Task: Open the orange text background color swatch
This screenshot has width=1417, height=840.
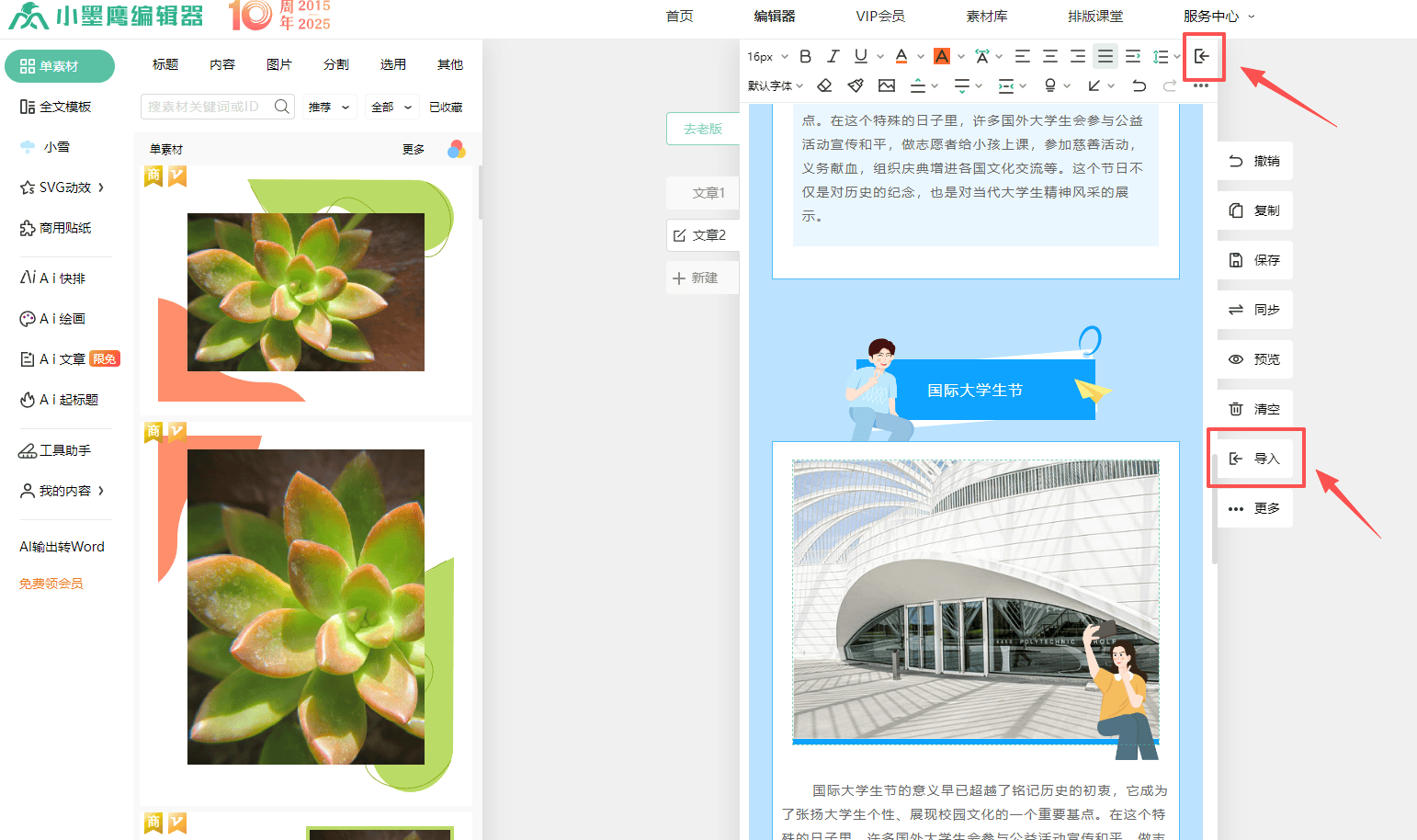Action: point(942,57)
